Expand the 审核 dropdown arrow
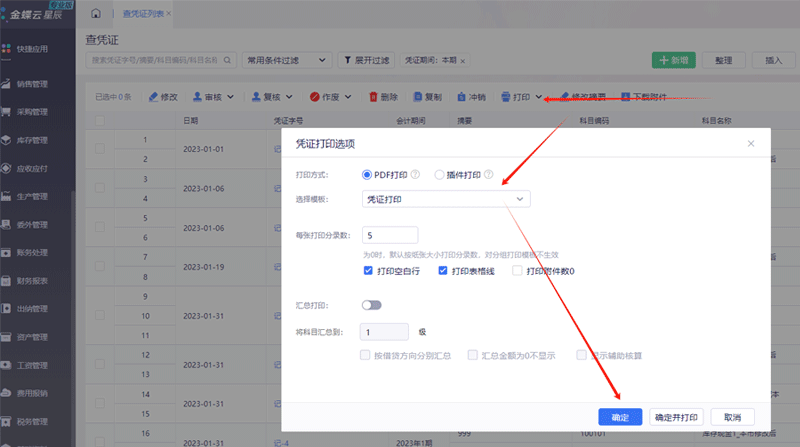 (231, 97)
